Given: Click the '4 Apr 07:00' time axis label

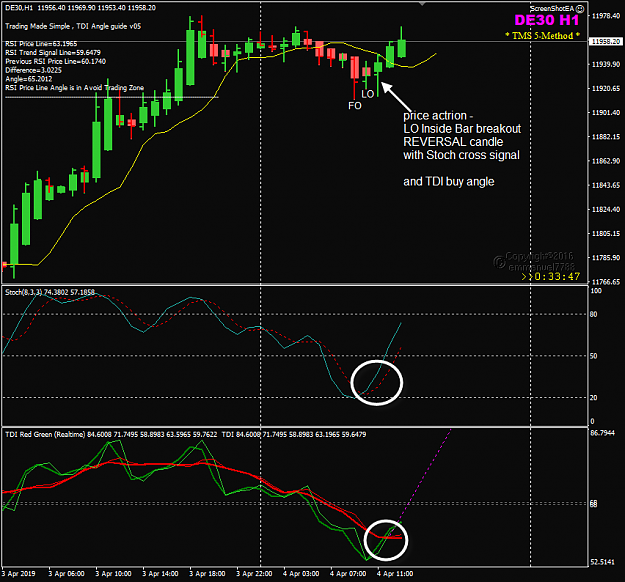Looking at the screenshot, I should coord(348,574).
